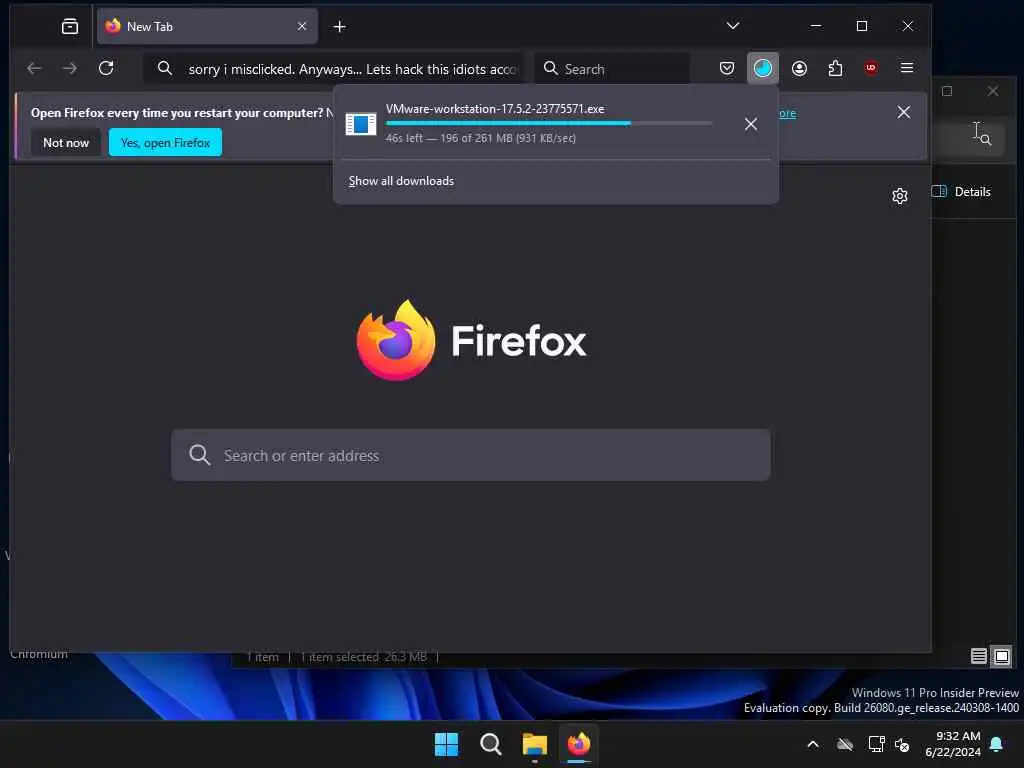Click the learn more link in notification
The height and width of the screenshot is (768, 1024).
[788, 114]
